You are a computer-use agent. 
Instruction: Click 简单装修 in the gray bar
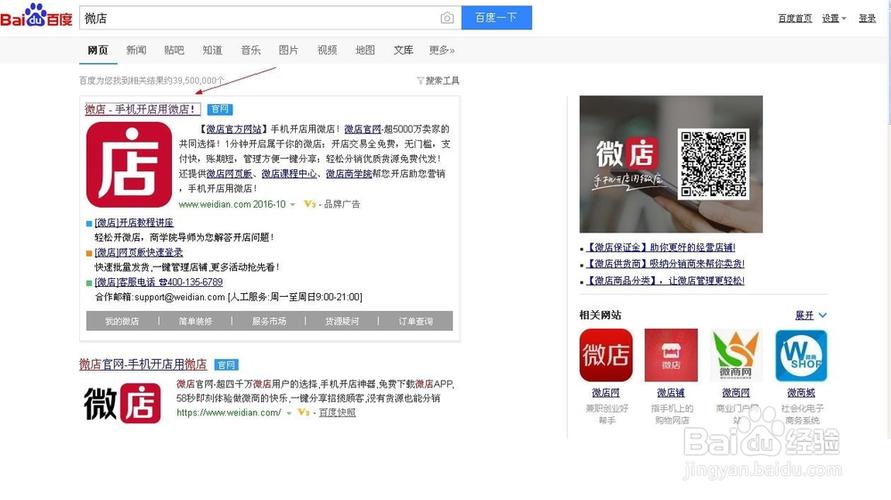coord(195,321)
